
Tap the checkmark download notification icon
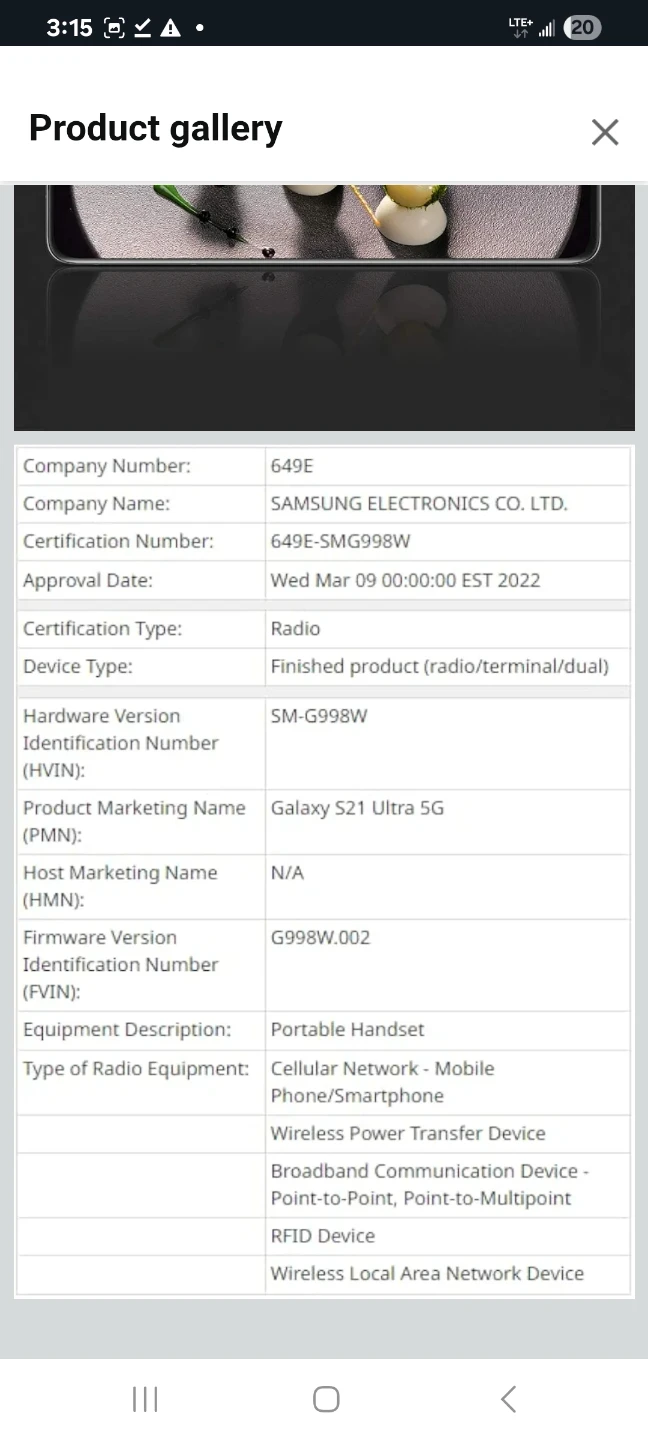point(143,28)
